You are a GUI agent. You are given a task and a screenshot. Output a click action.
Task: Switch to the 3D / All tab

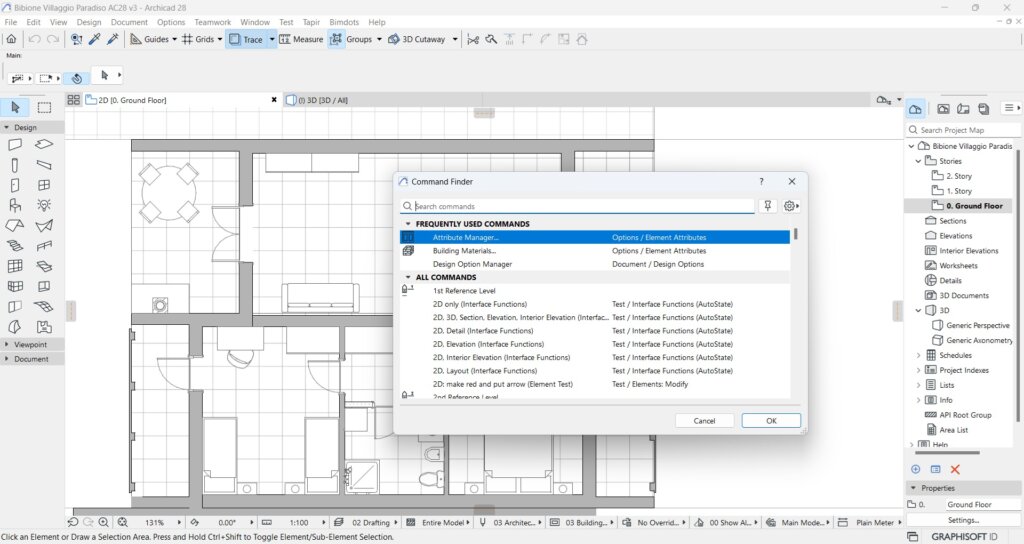pyautogui.click(x=322, y=100)
